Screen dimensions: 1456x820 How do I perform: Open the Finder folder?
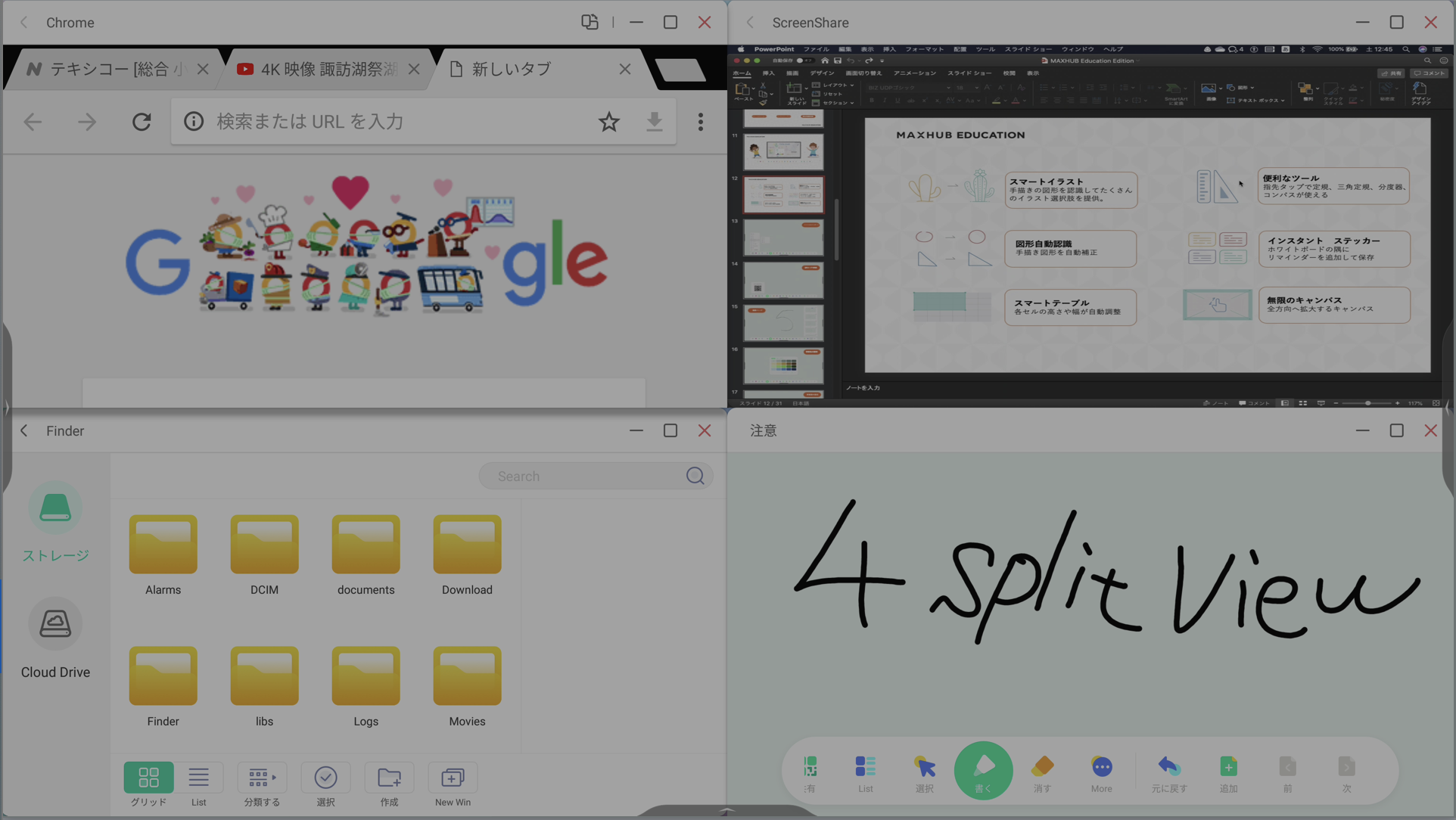(x=163, y=688)
